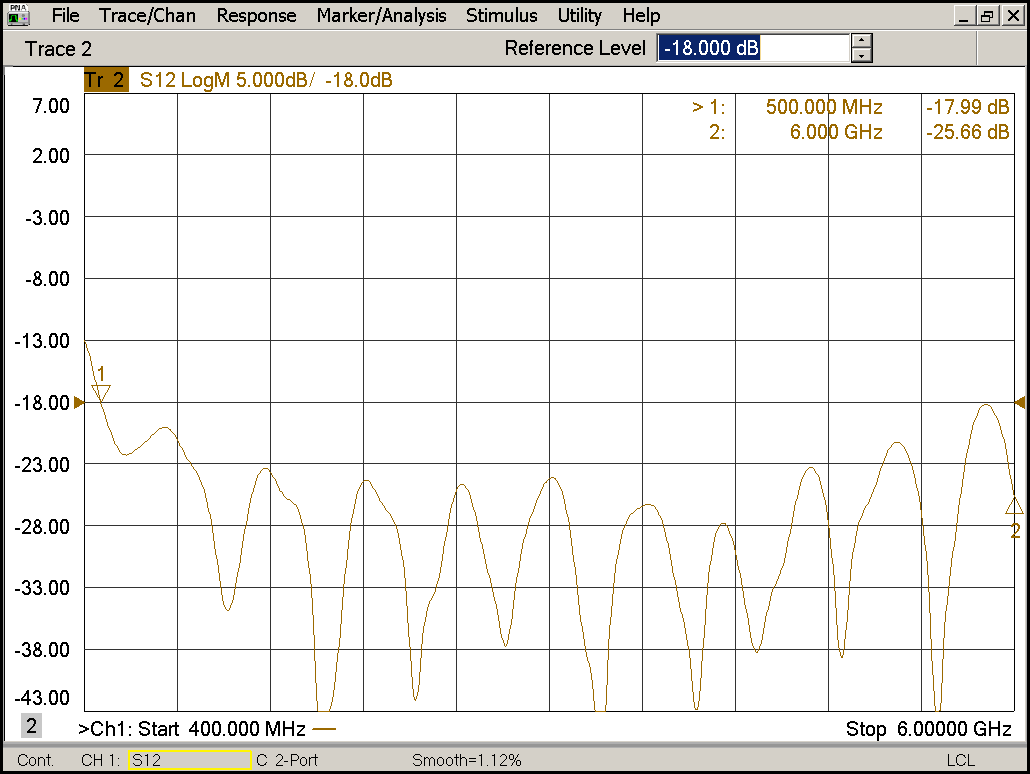The image size is (1030, 774).
Task: Select the Tr 2 trace label
Action: [106, 81]
